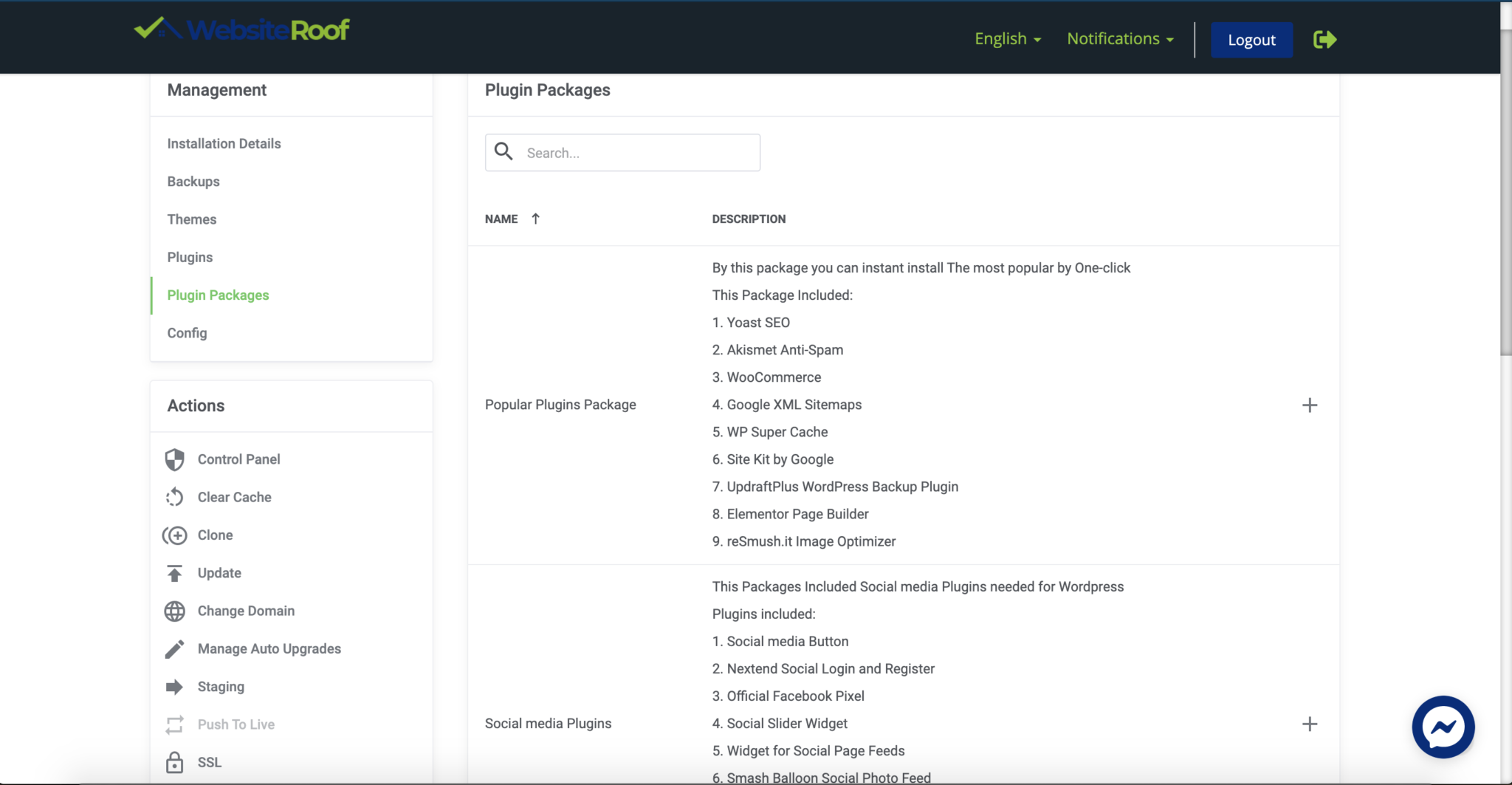Click the search magnifier icon

504,151
